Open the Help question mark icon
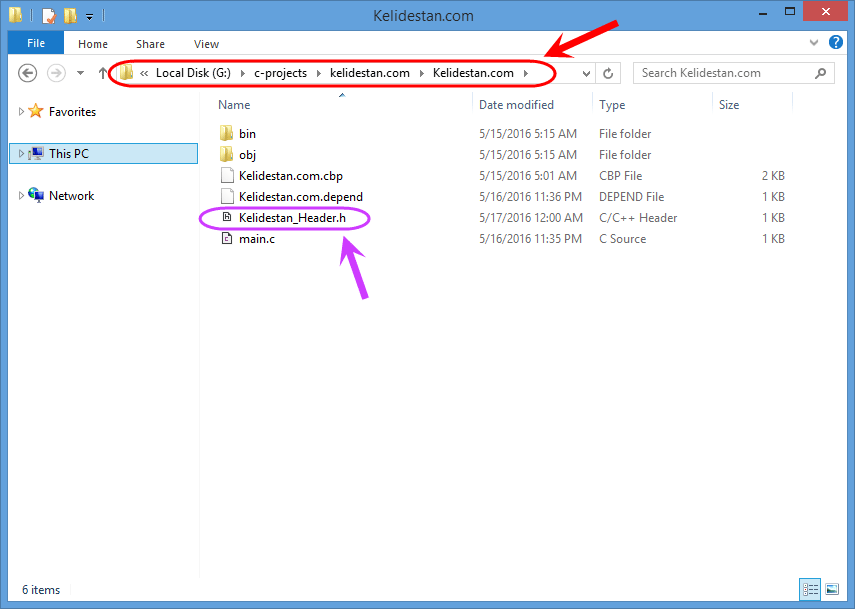Viewport: 855px width, 609px height. 835,42
